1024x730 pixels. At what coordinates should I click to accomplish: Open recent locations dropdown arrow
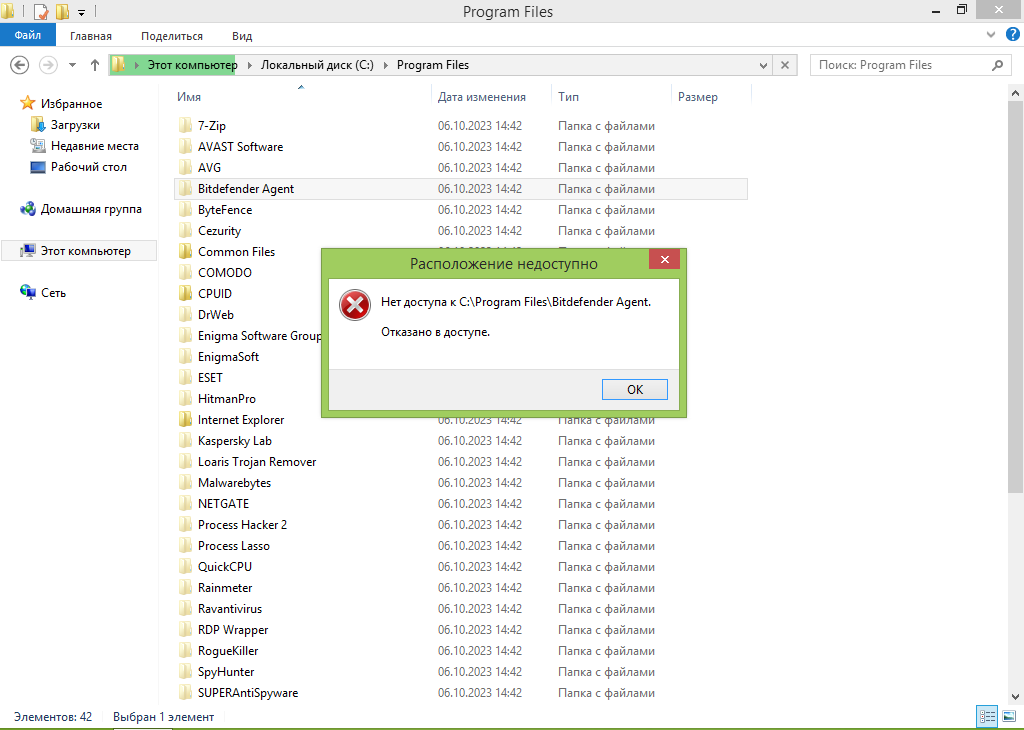(72, 65)
